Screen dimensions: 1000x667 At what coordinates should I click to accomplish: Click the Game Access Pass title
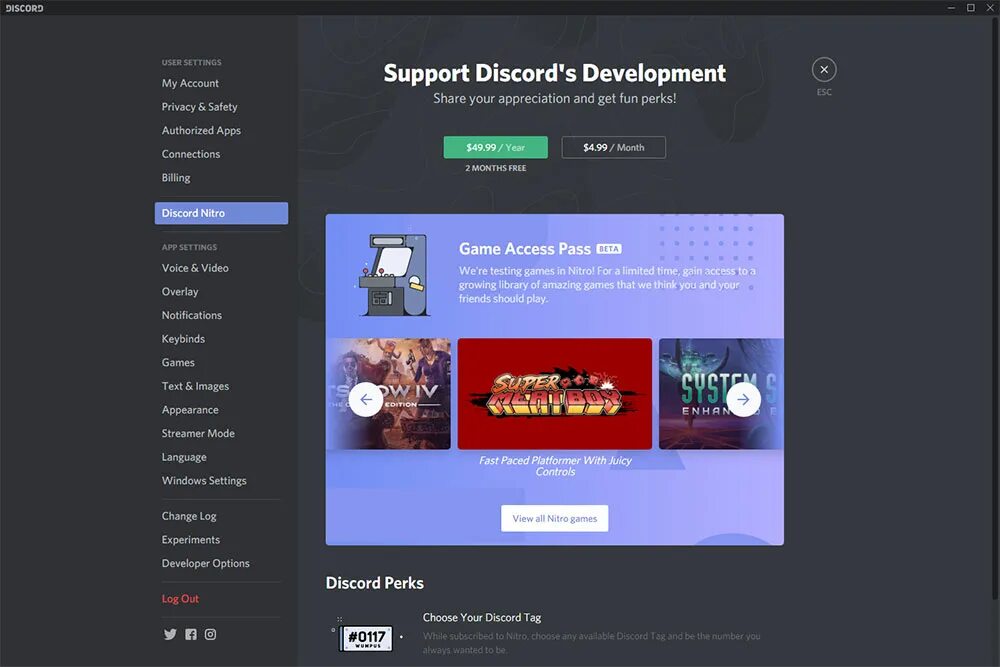coord(525,249)
